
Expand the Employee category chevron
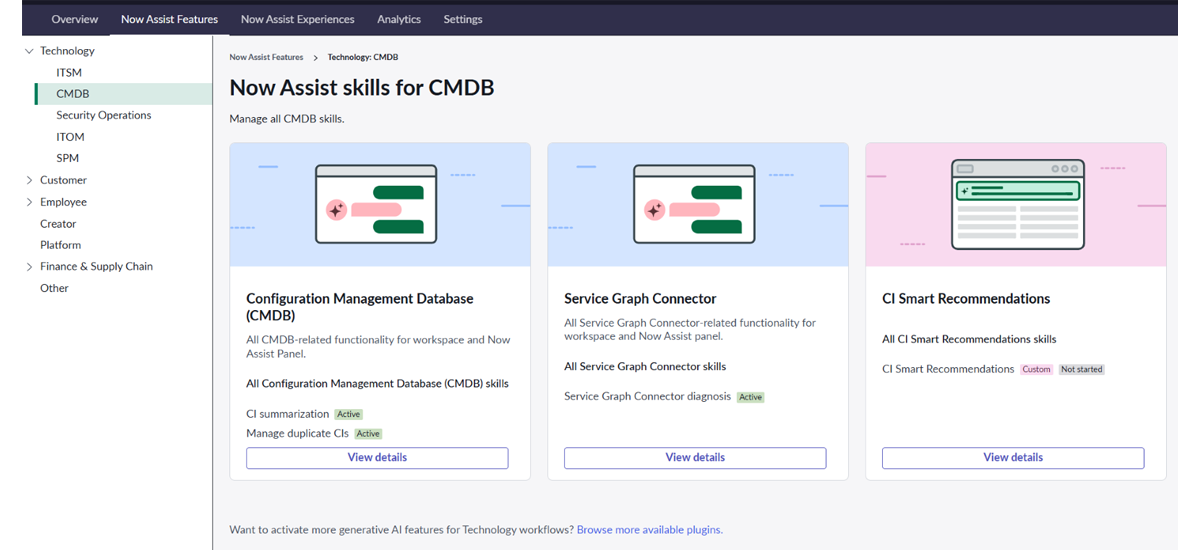tap(29, 202)
